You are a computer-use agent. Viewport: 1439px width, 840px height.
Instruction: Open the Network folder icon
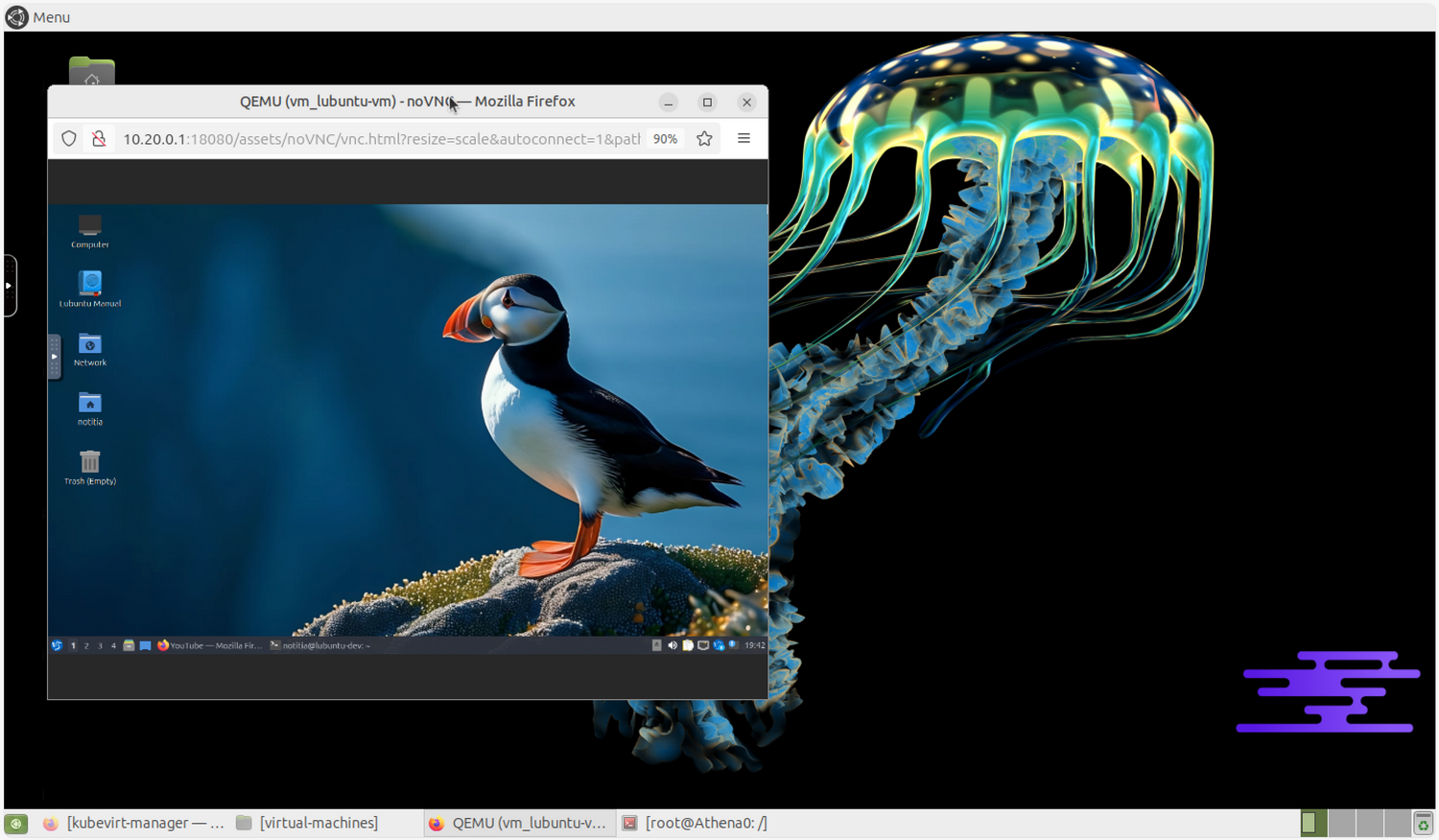[90, 345]
